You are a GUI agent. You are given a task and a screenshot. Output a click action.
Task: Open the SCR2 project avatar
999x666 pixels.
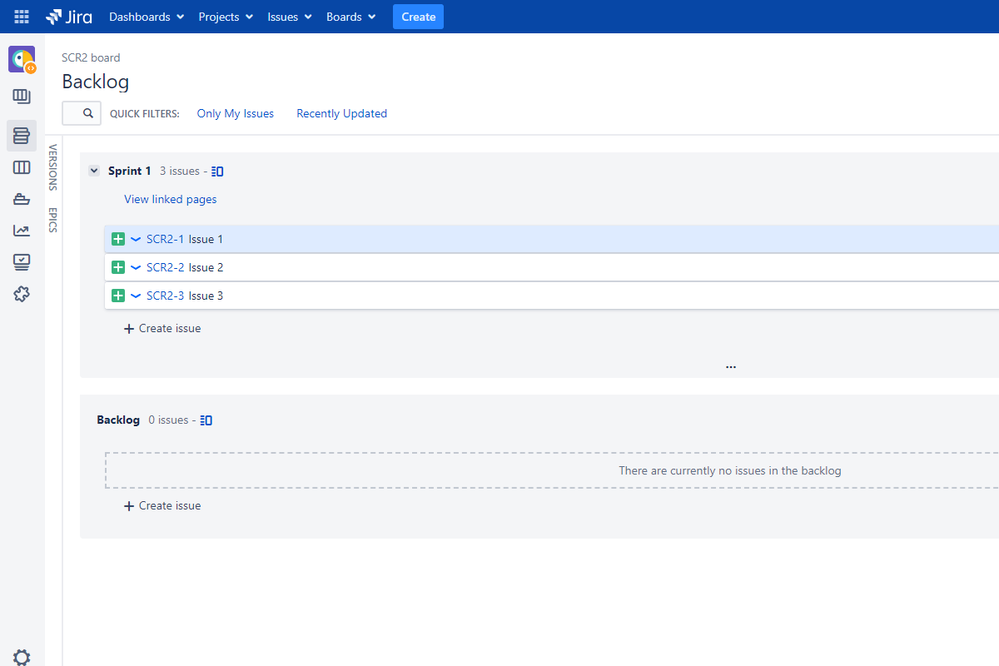(x=22, y=60)
